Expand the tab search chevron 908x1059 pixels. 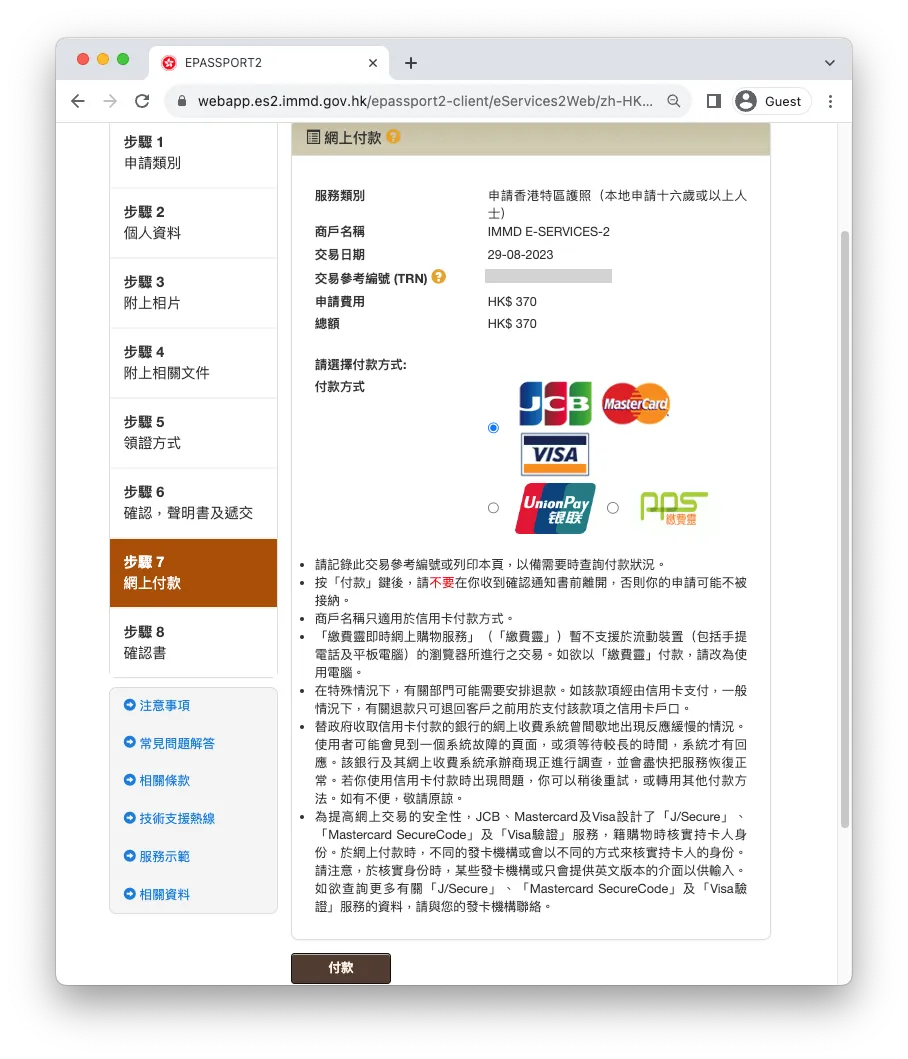point(830,63)
